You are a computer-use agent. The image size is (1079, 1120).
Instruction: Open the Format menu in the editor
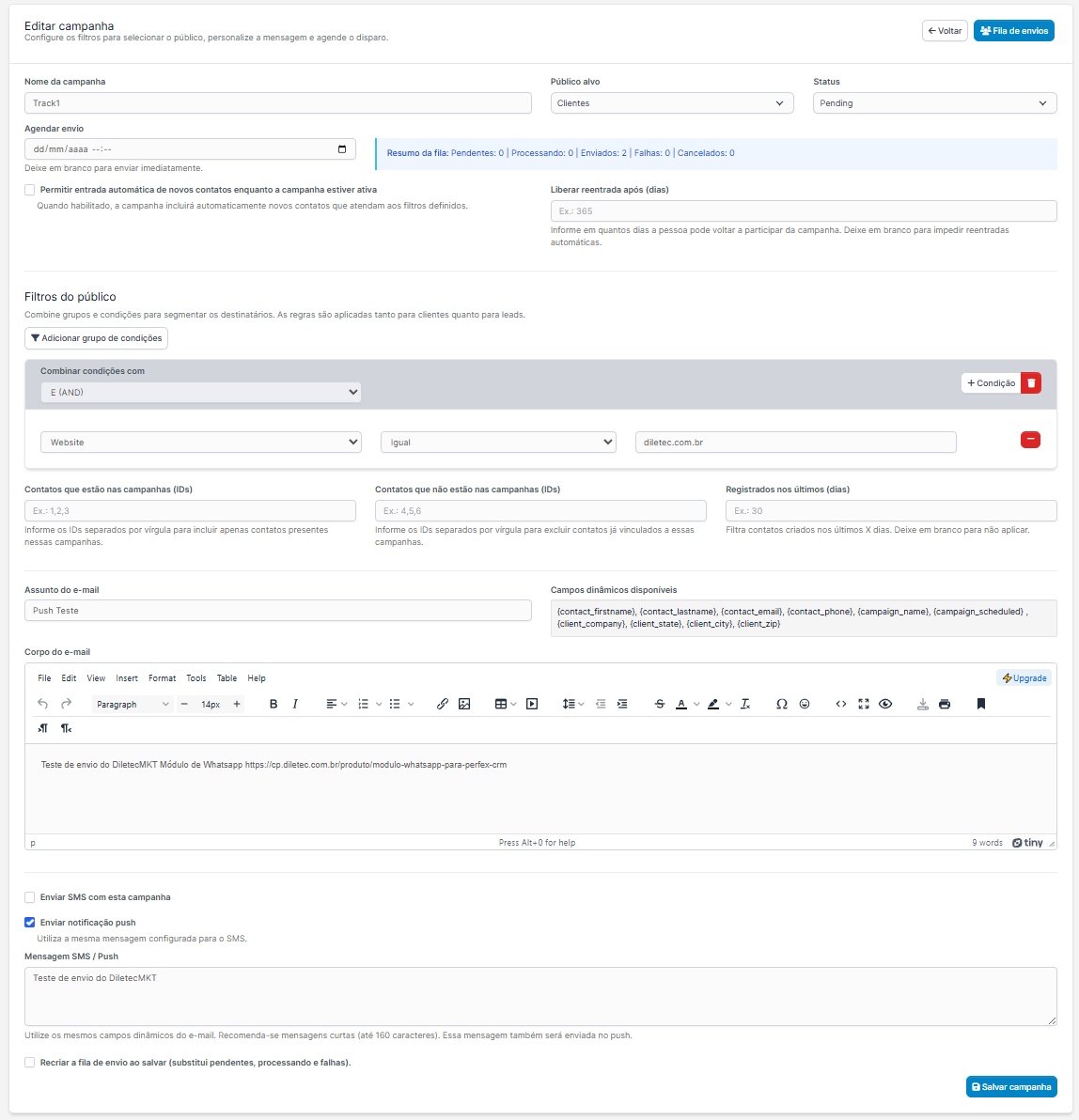tap(162, 678)
